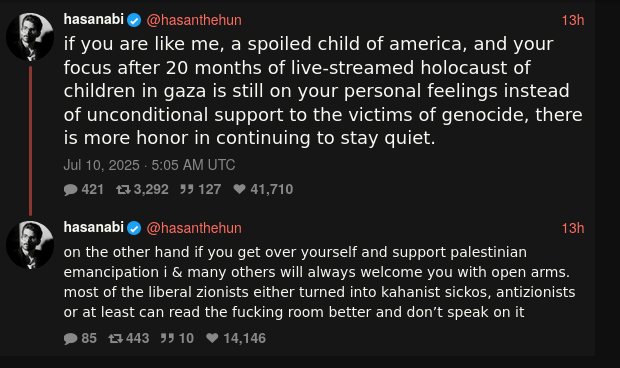Click hasanabi display name on second tweet

pos(94,228)
